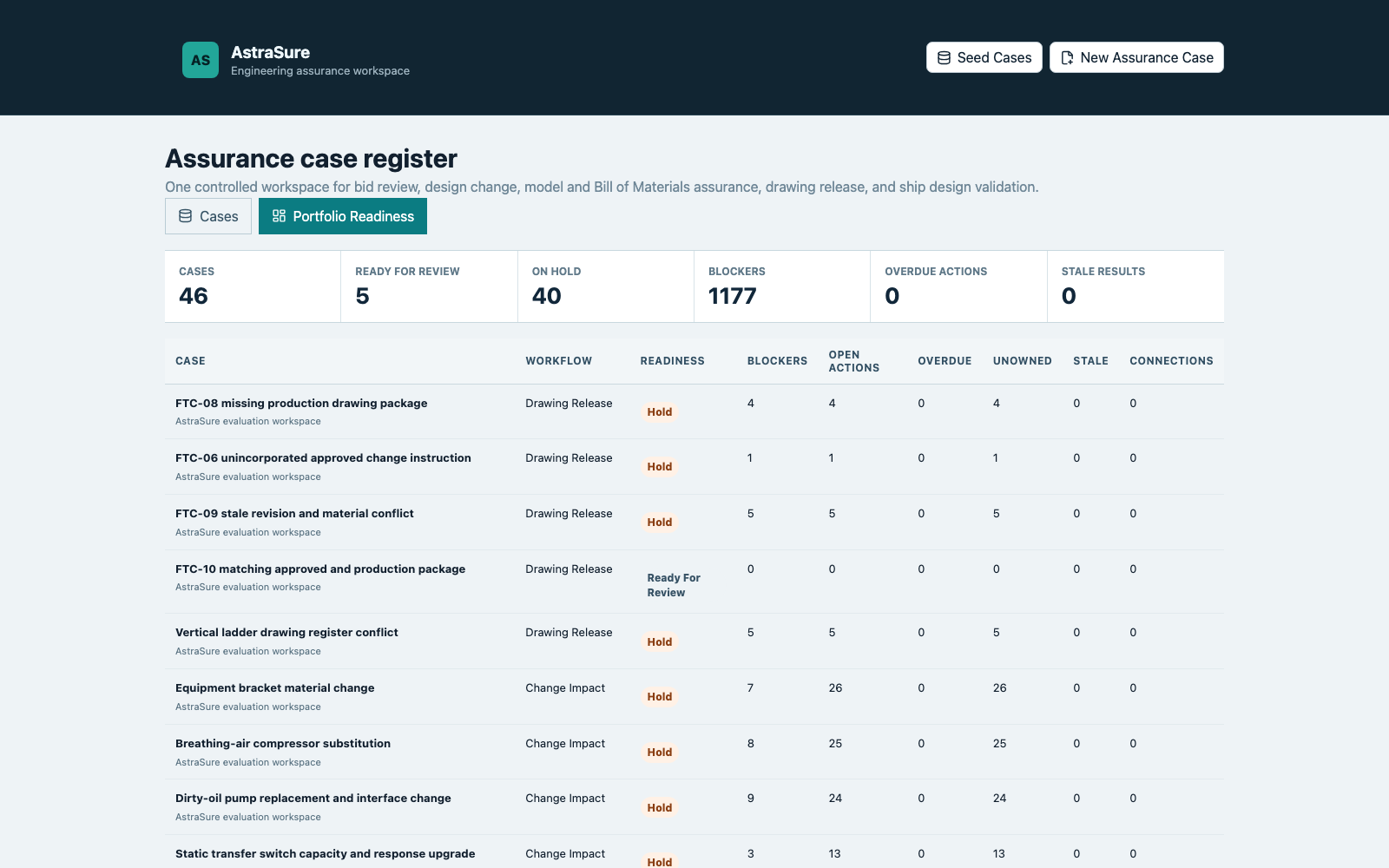1389x868 pixels.
Task: Click open actions value 13 for Static transfer switch
Action: pos(834,853)
